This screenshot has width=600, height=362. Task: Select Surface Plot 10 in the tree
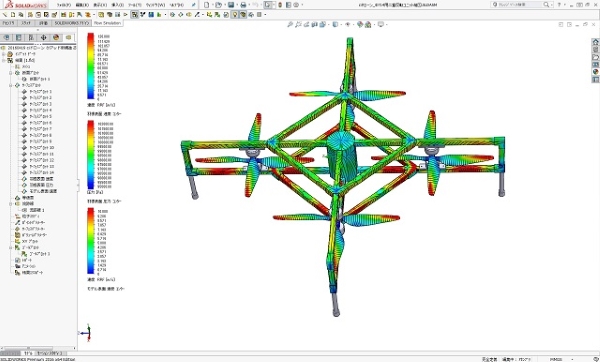pyautogui.click(x=41, y=148)
